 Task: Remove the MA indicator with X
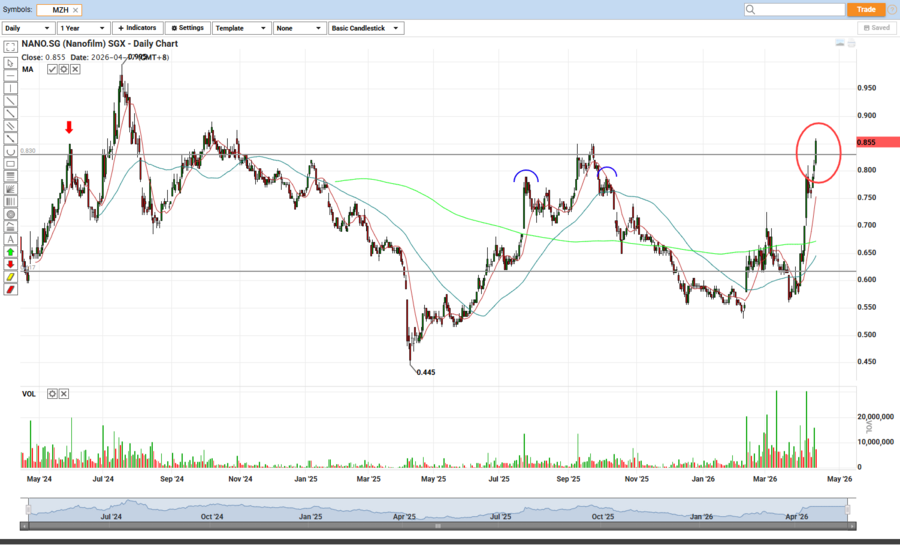[75, 69]
